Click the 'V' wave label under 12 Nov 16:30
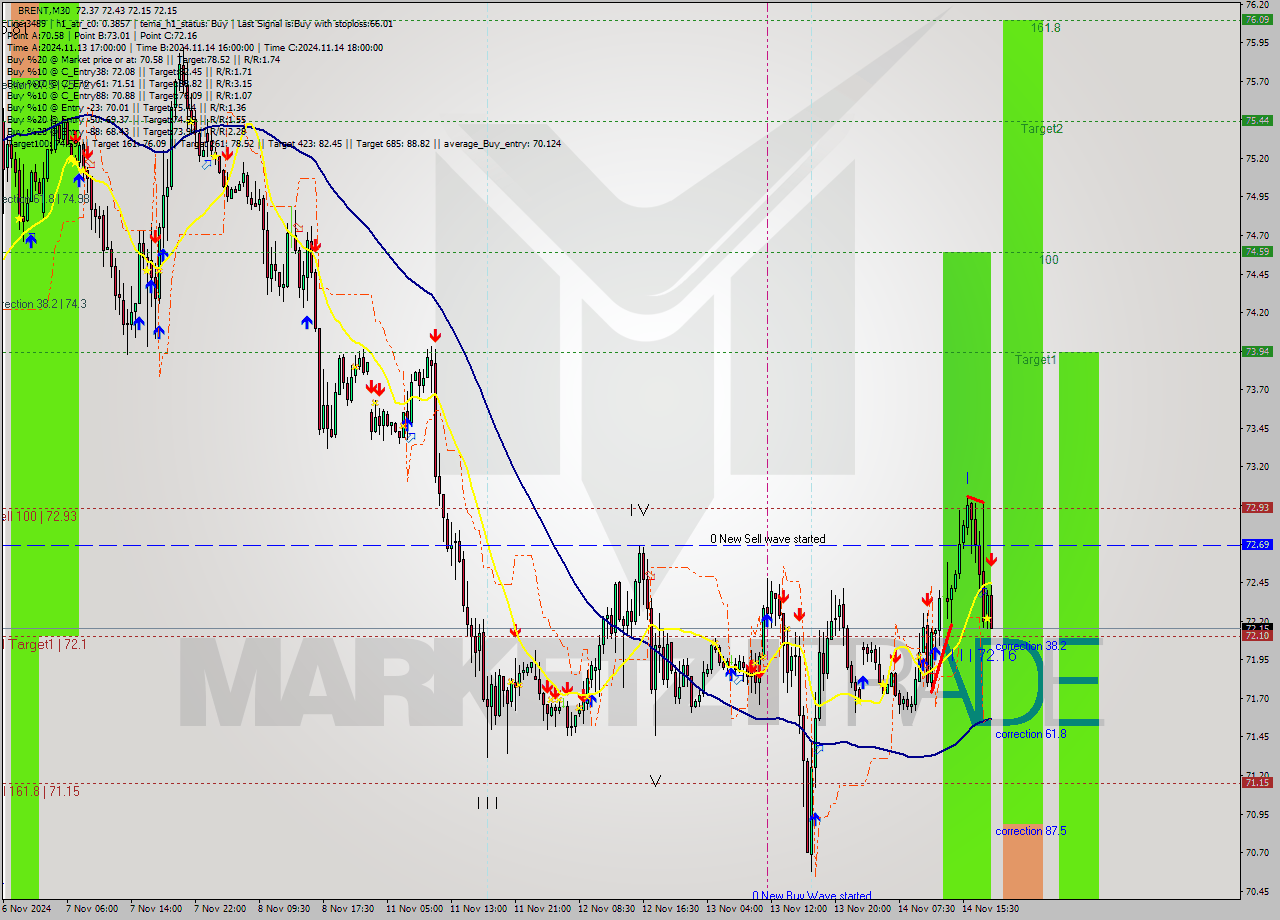 (x=655, y=781)
